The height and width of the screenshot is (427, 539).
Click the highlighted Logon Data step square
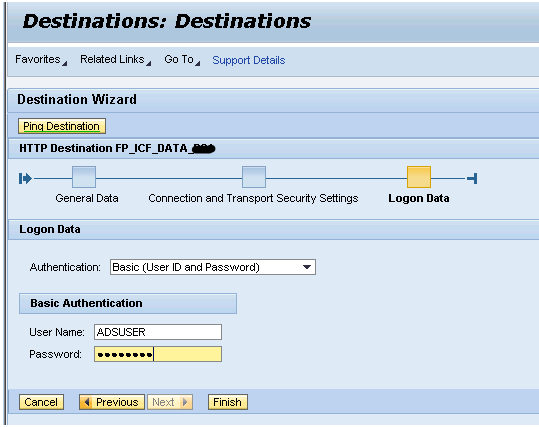pos(419,177)
